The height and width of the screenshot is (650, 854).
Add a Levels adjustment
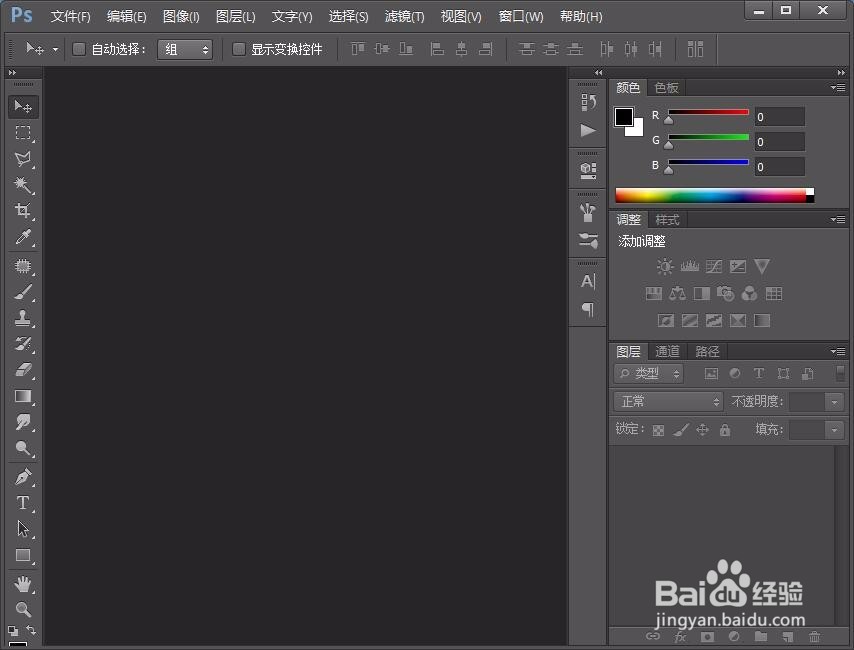click(690, 266)
